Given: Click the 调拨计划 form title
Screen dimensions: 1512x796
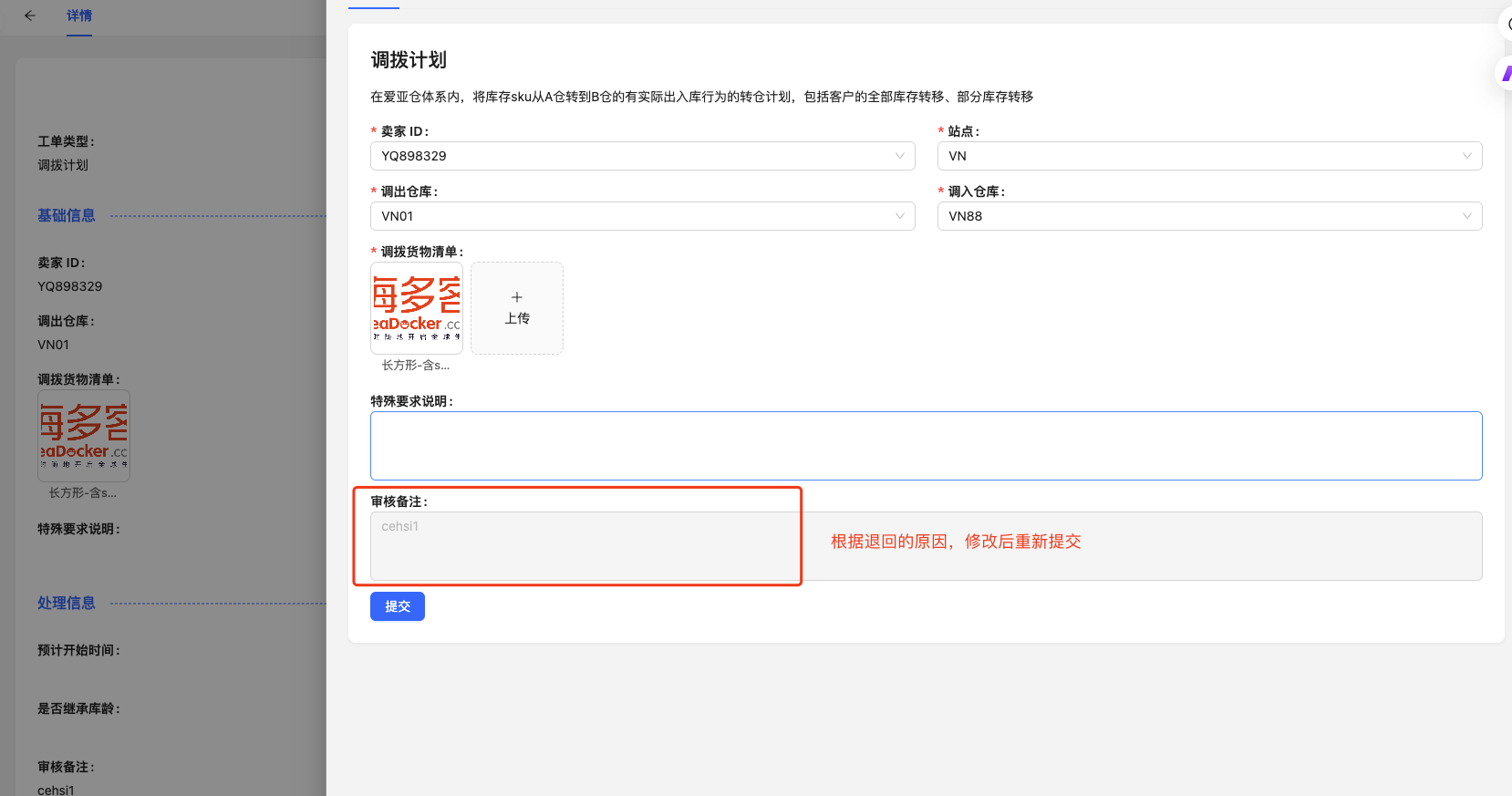Looking at the screenshot, I should click(409, 60).
